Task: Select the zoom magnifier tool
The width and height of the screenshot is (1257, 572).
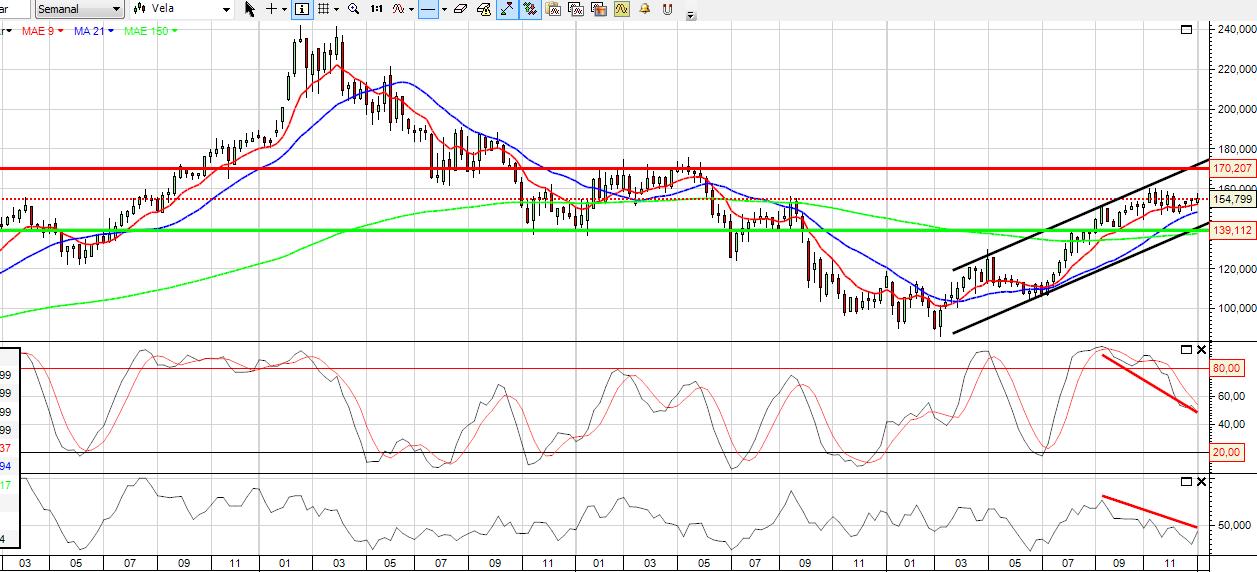Action: (x=353, y=9)
